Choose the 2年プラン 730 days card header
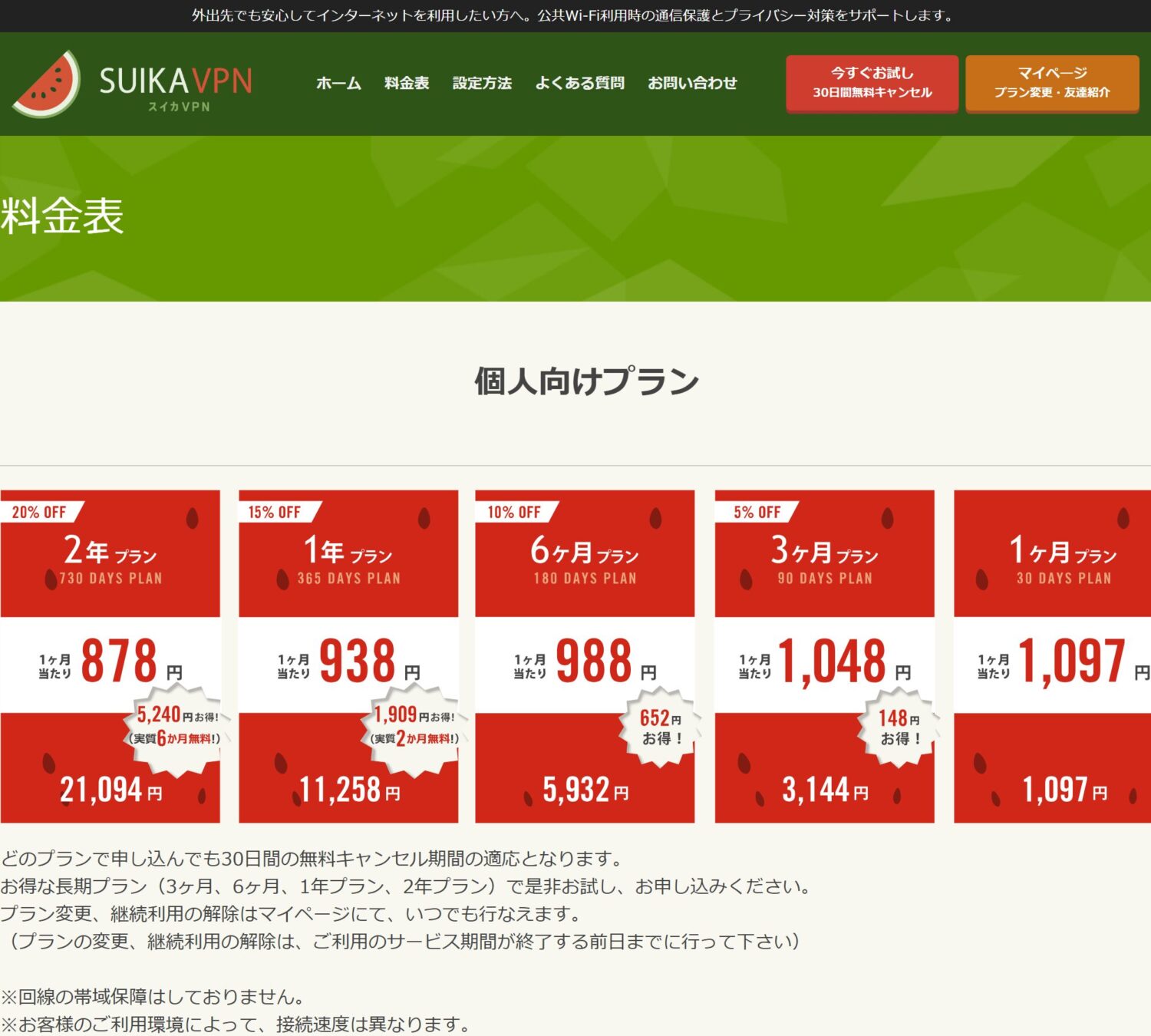The width and height of the screenshot is (1151, 1036). coord(110,554)
